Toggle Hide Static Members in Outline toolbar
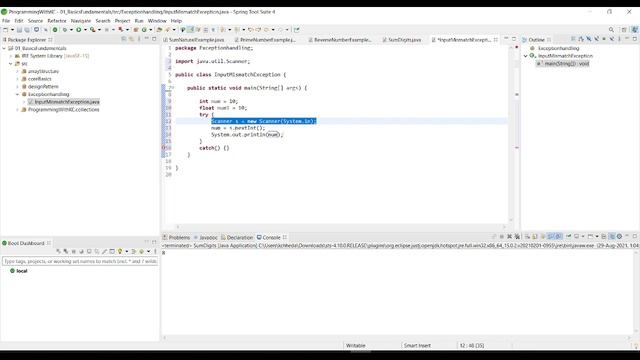 (596, 39)
